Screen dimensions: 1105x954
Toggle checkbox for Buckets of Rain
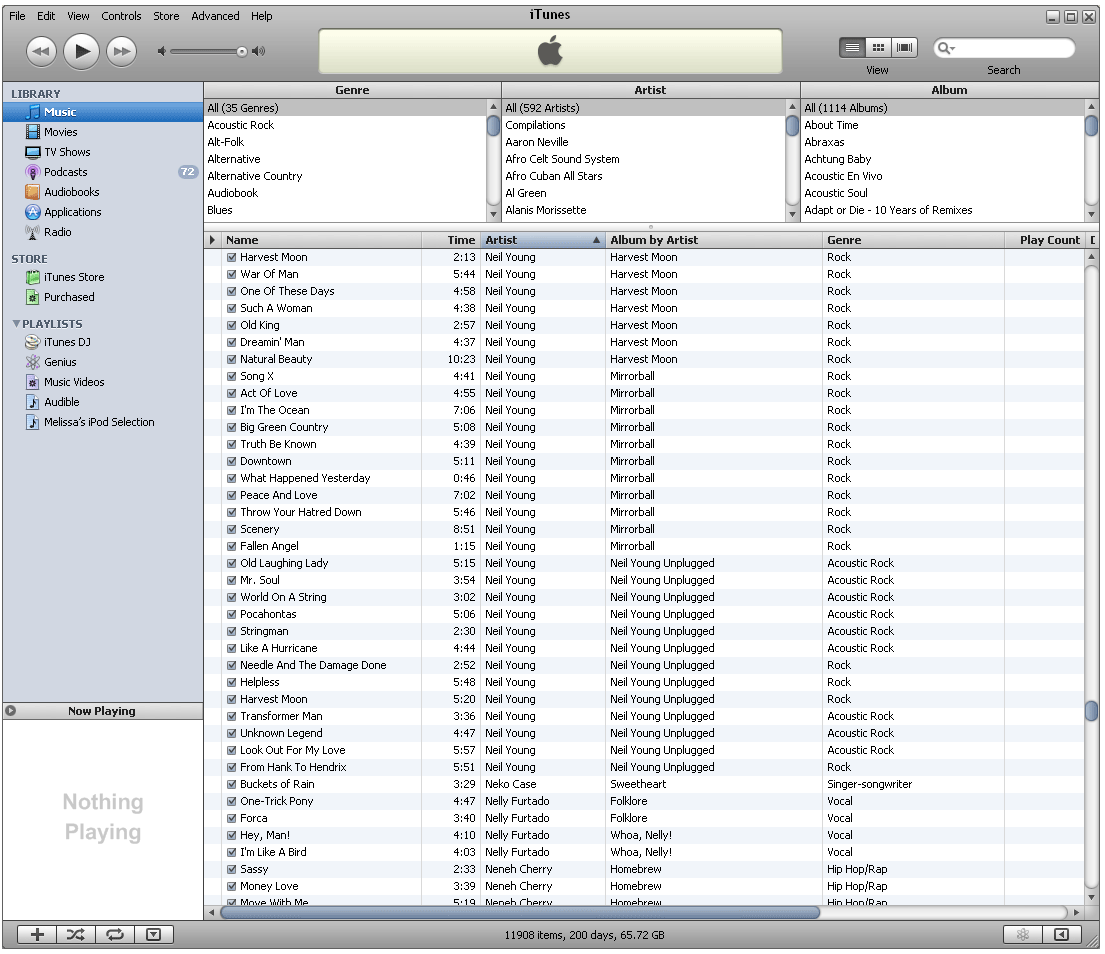[x=232, y=784]
